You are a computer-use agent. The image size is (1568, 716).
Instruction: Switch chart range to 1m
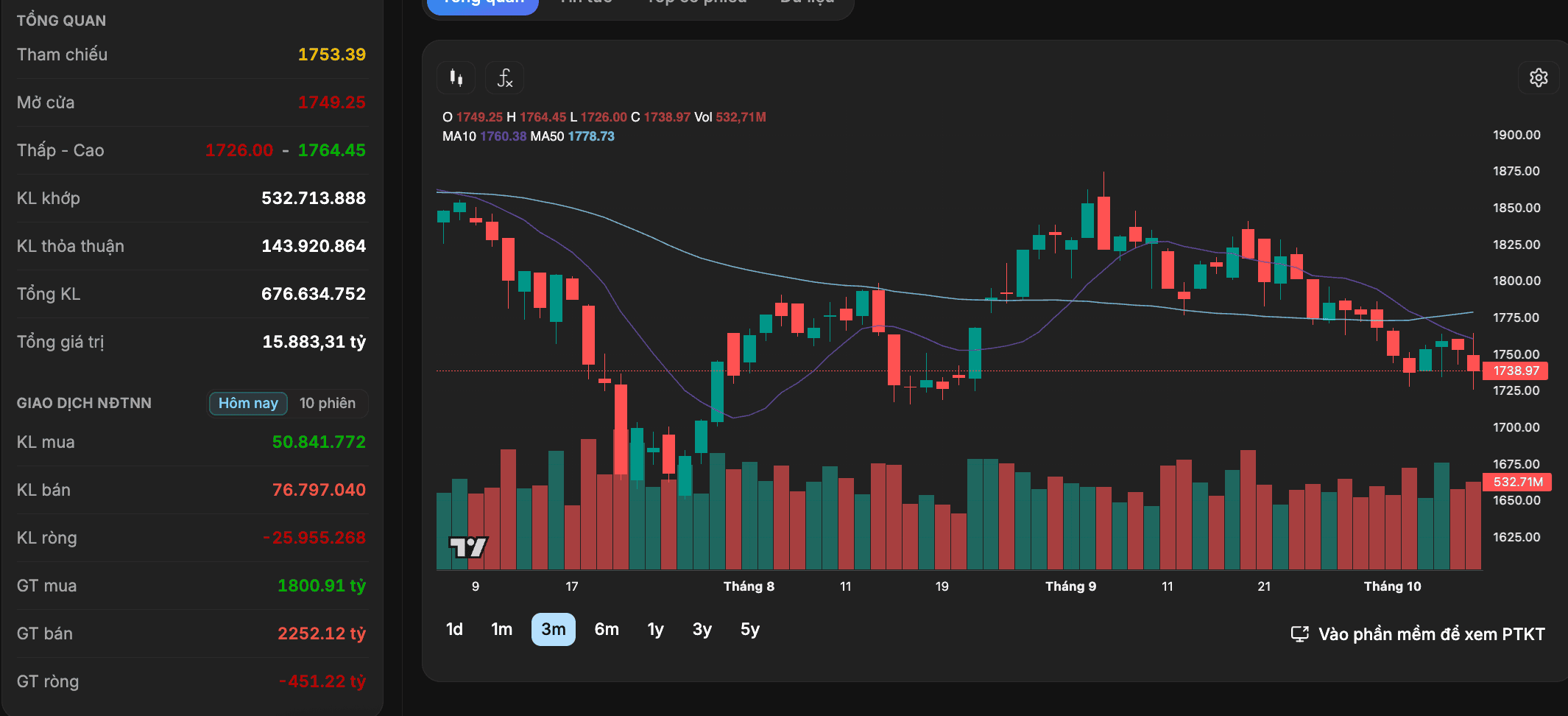pyautogui.click(x=502, y=629)
